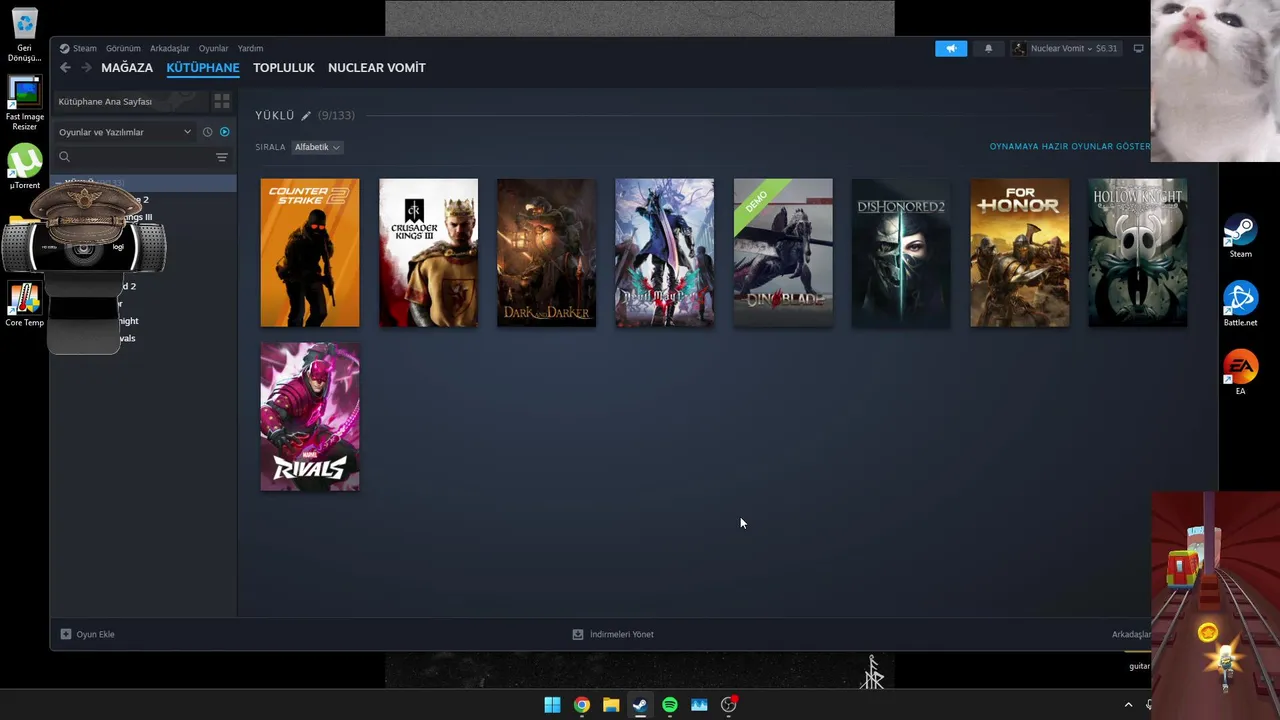Click Kütüphane Ana Sayfası button
This screenshot has width=1280, height=720.
pos(130,102)
